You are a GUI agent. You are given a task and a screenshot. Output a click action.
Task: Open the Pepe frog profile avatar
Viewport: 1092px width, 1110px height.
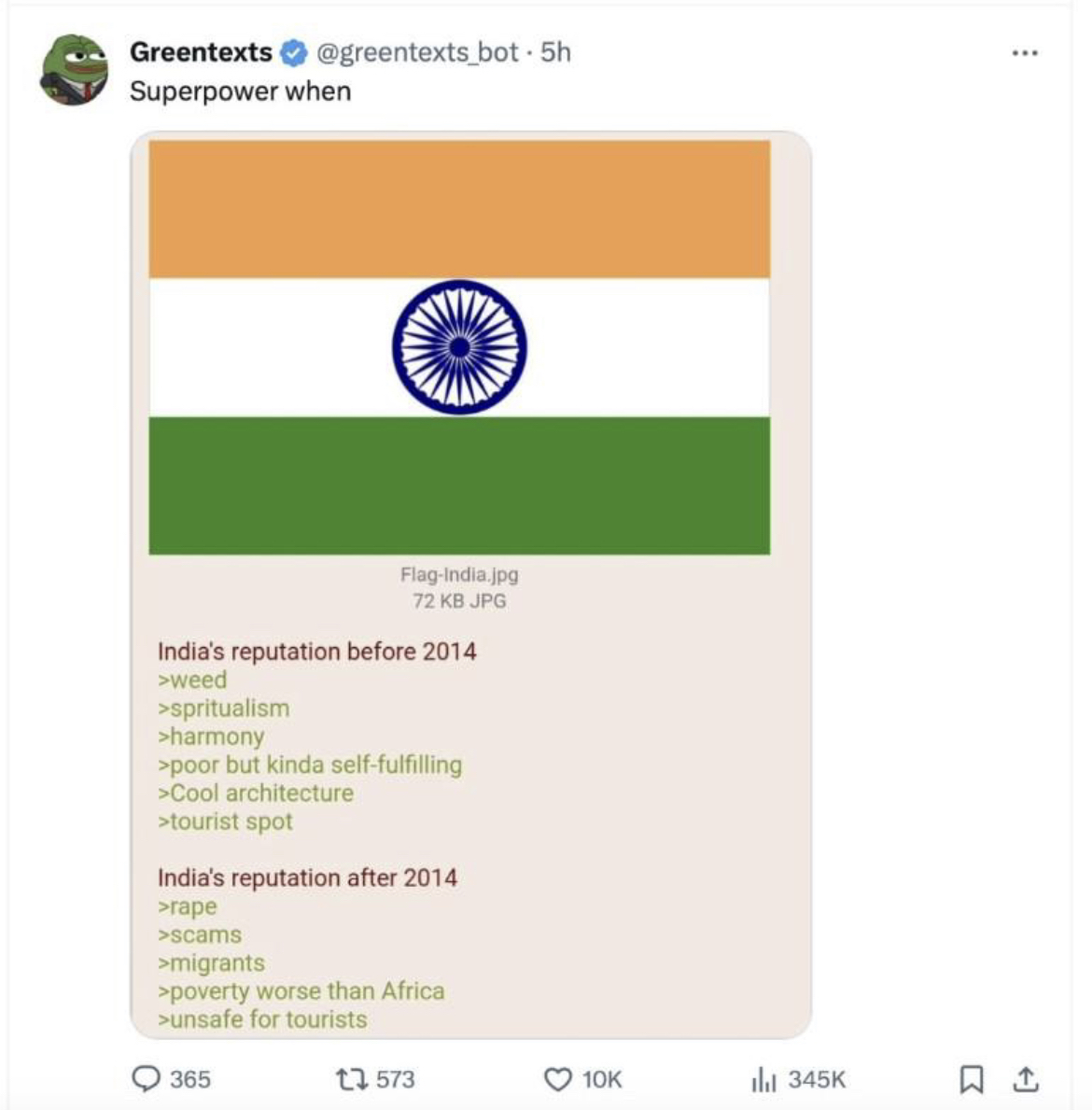[x=75, y=69]
